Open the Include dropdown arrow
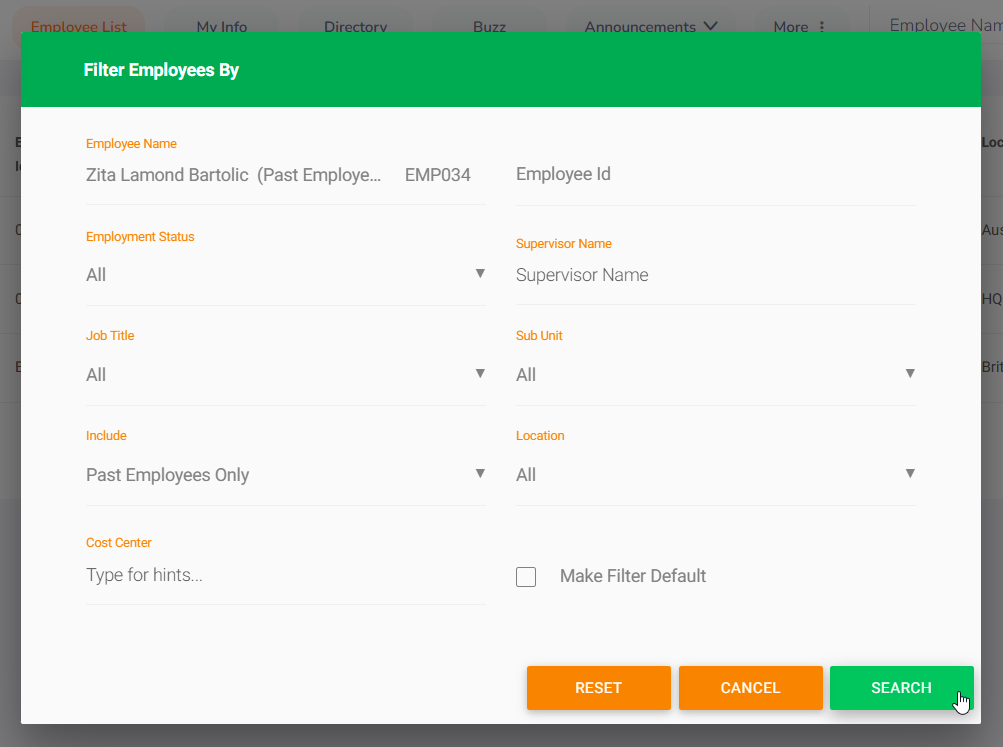Image resolution: width=1003 pixels, height=747 pixels. tap(480, 474)
